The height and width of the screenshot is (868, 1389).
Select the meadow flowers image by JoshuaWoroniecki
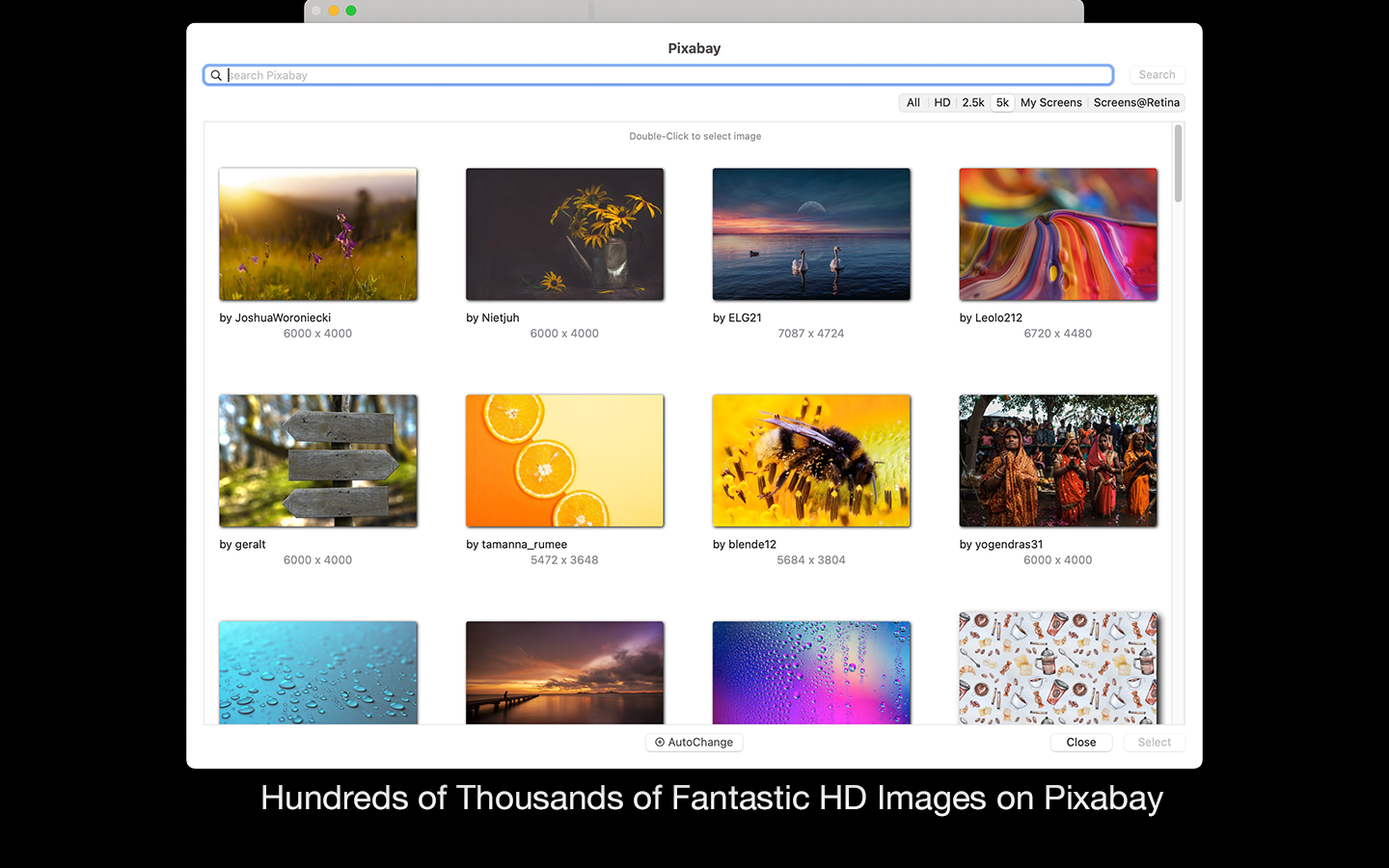point(318,234)
